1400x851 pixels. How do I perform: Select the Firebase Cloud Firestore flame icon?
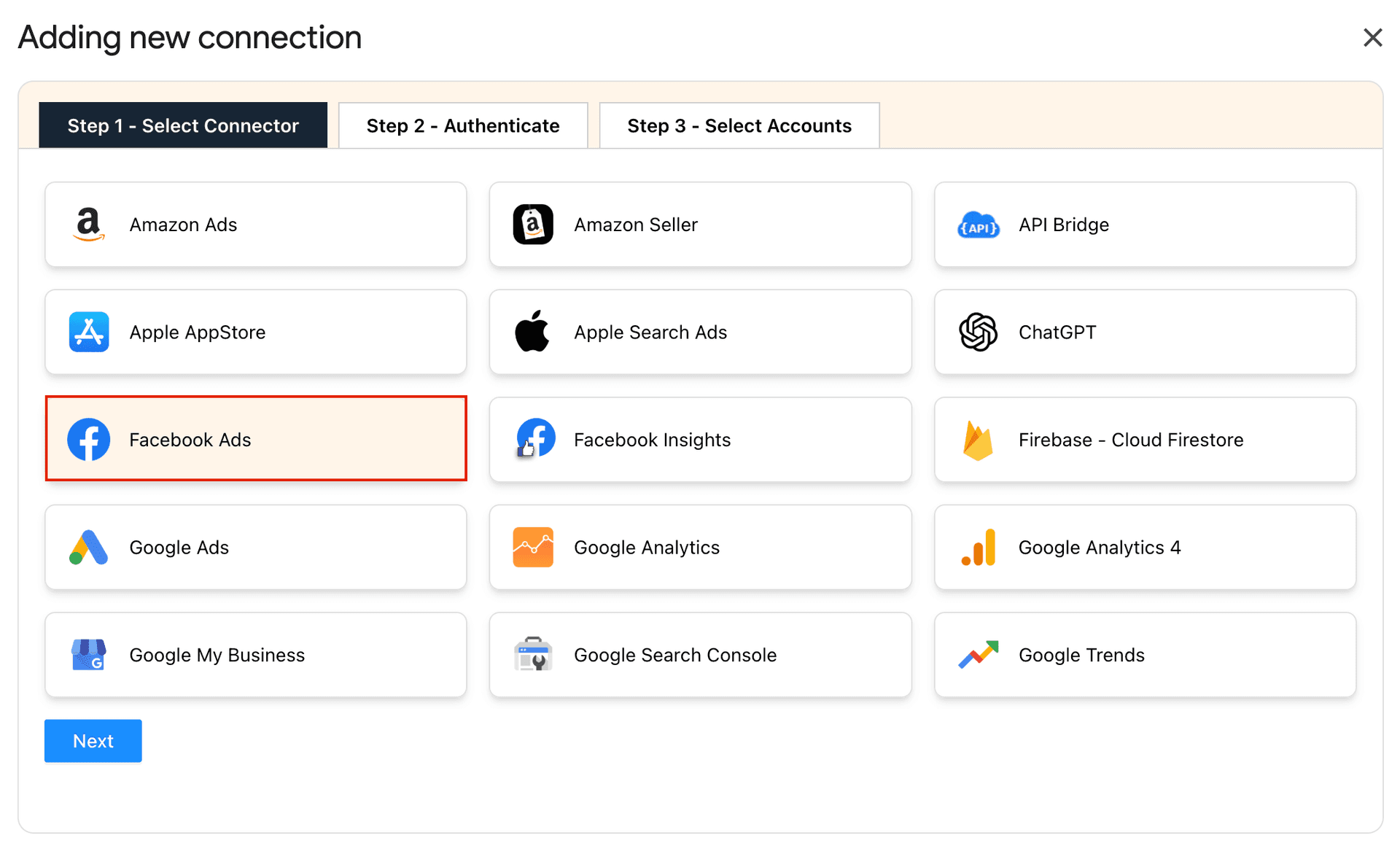tap(978, 439)
